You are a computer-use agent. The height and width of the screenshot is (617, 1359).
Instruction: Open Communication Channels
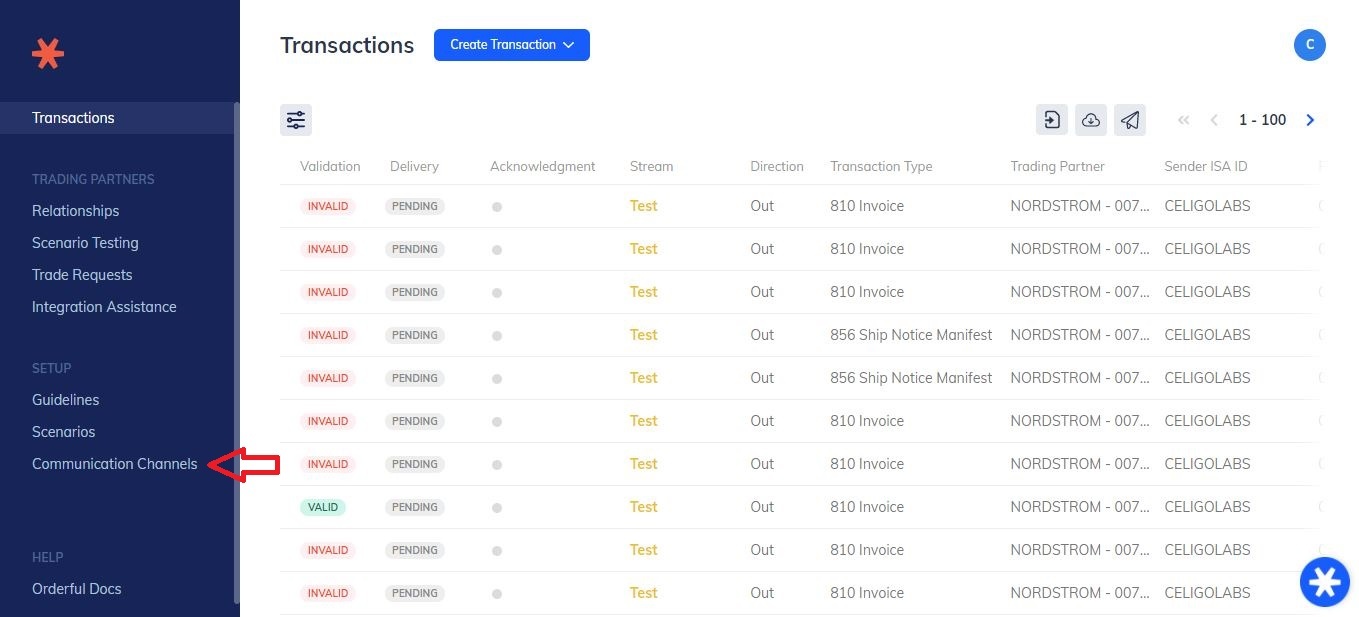(115, 464)
